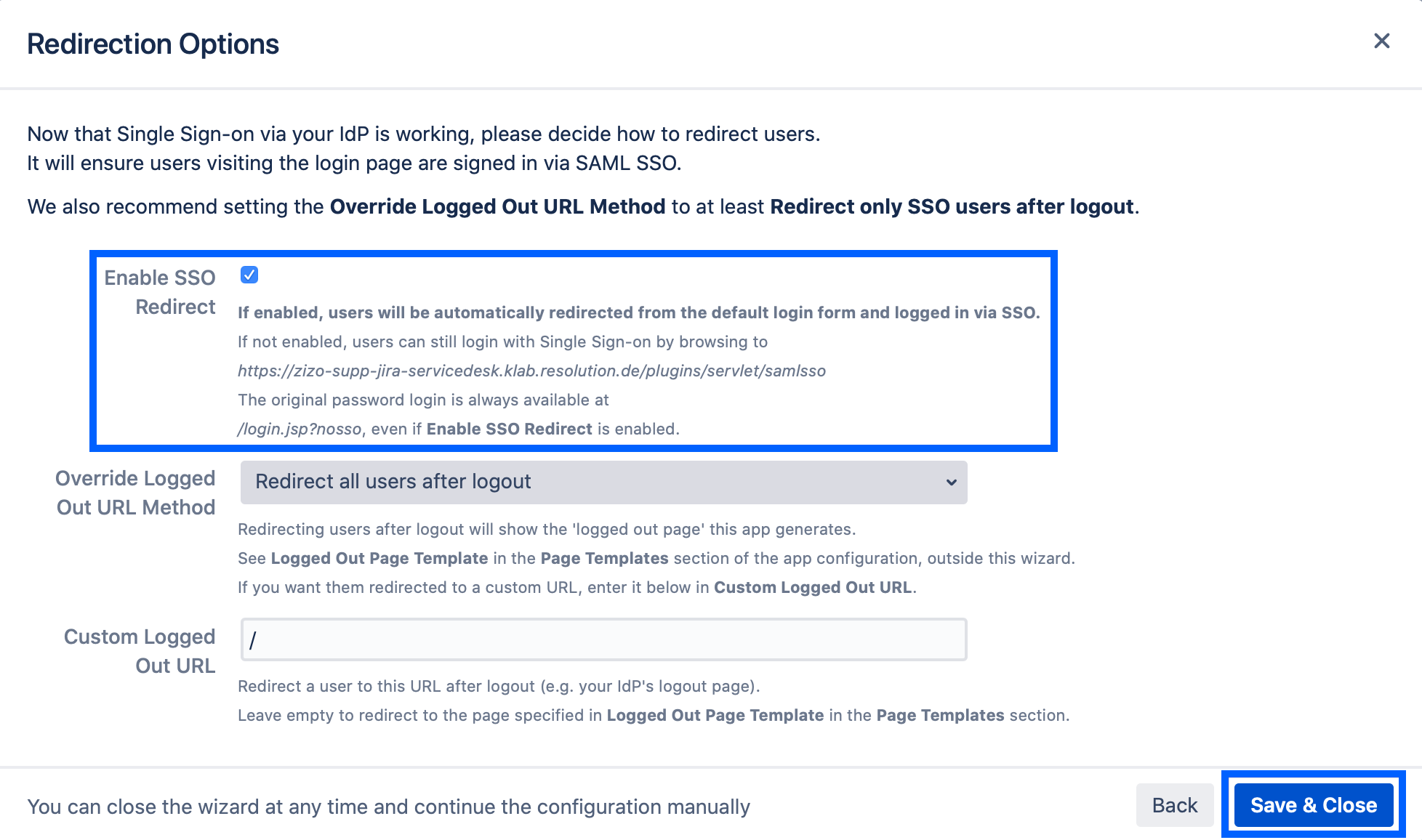This screenshot has height=840, width=1422.
Task: Close the Redirection Options dialog
Action: tap(1381, 41)
